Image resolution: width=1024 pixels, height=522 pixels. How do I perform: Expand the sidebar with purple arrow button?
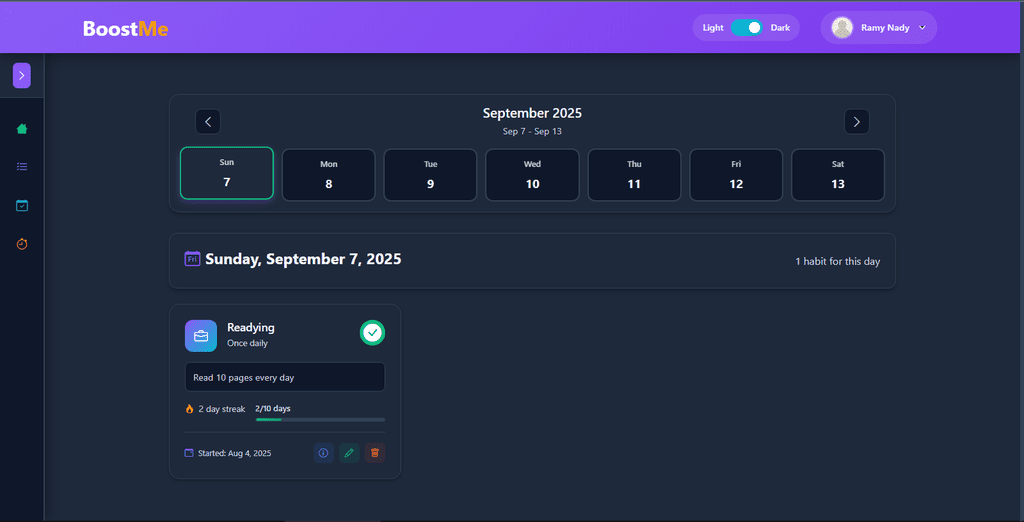pos(22,76)
